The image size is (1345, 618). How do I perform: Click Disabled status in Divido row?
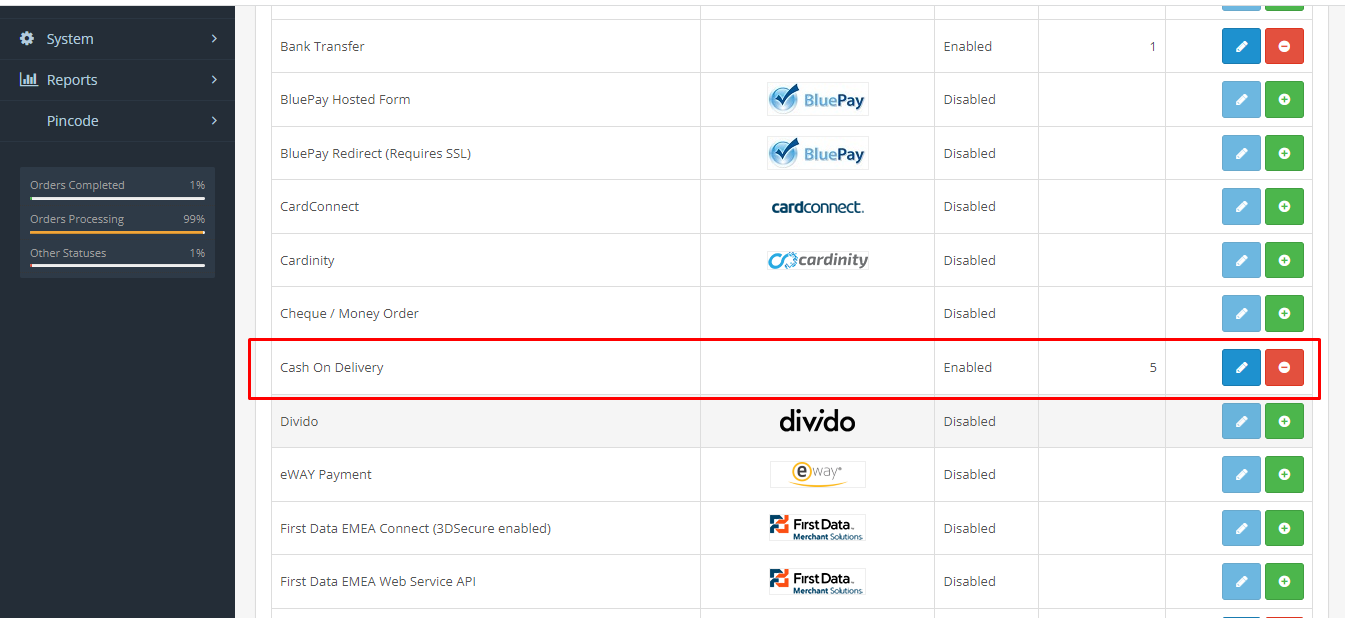coord(969,421)
